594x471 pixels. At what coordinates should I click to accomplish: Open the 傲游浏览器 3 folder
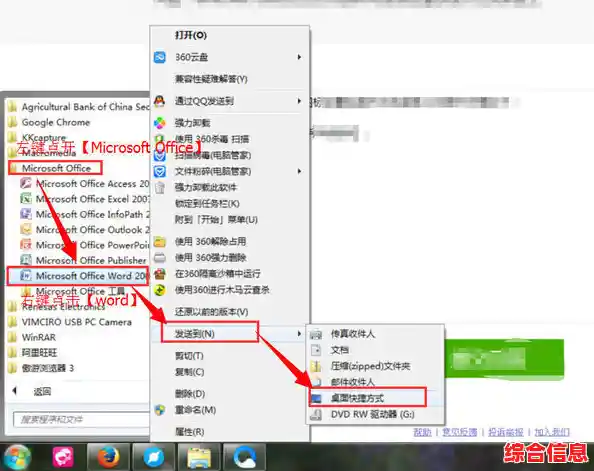click(41, 368)
